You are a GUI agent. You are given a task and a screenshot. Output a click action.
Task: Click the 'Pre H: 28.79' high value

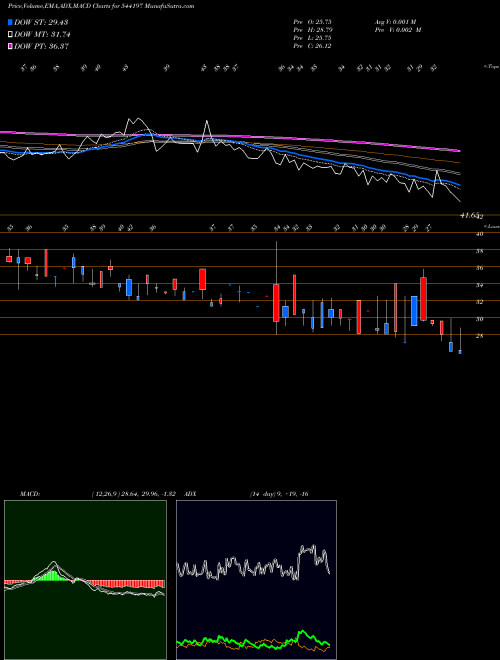click(x=312, y=30)
